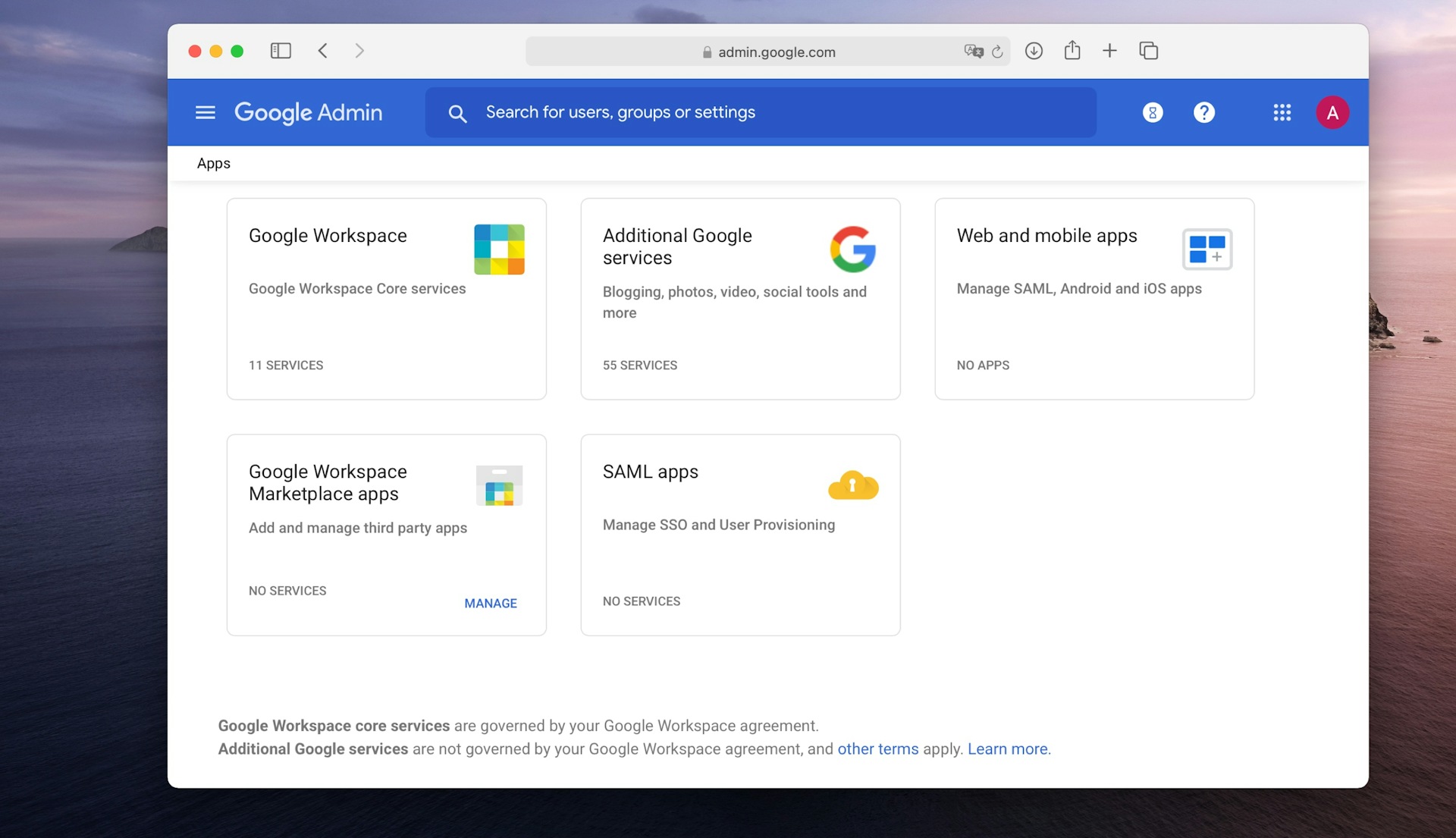Click the search magnifier icon

click(457, 114)
